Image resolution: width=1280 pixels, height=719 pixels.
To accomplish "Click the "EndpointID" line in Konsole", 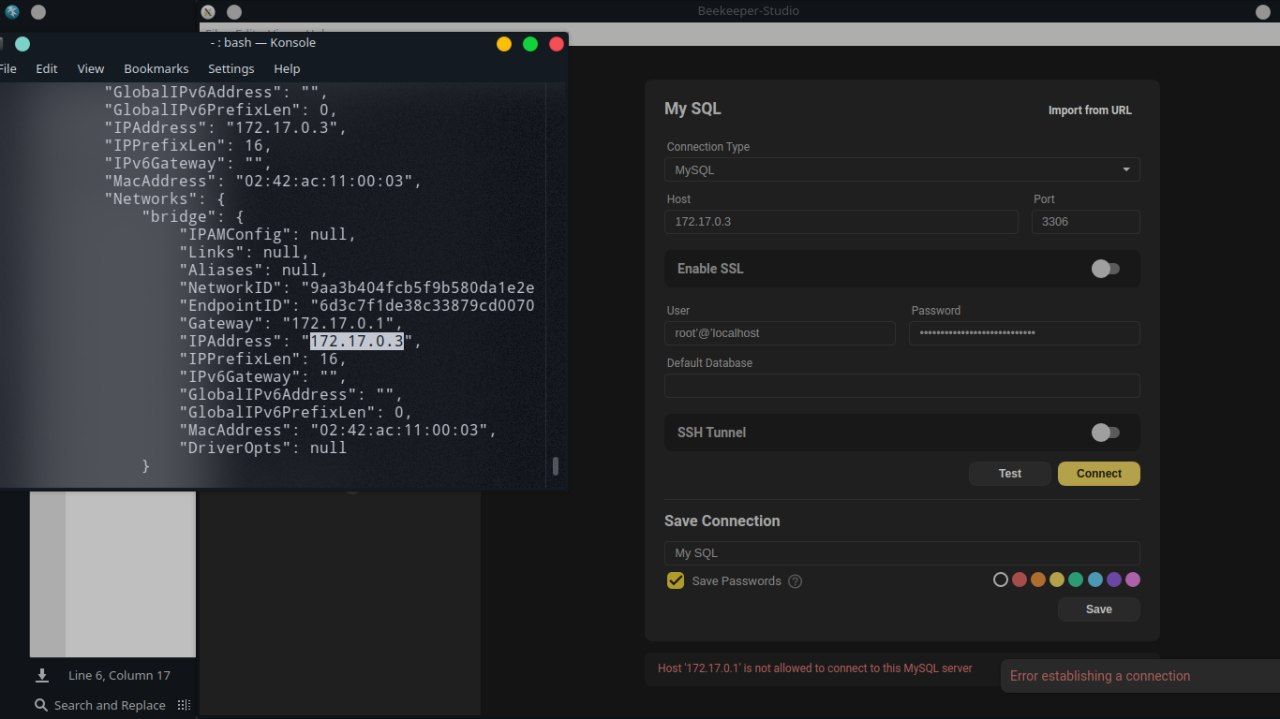I will [x=357, y=306].
